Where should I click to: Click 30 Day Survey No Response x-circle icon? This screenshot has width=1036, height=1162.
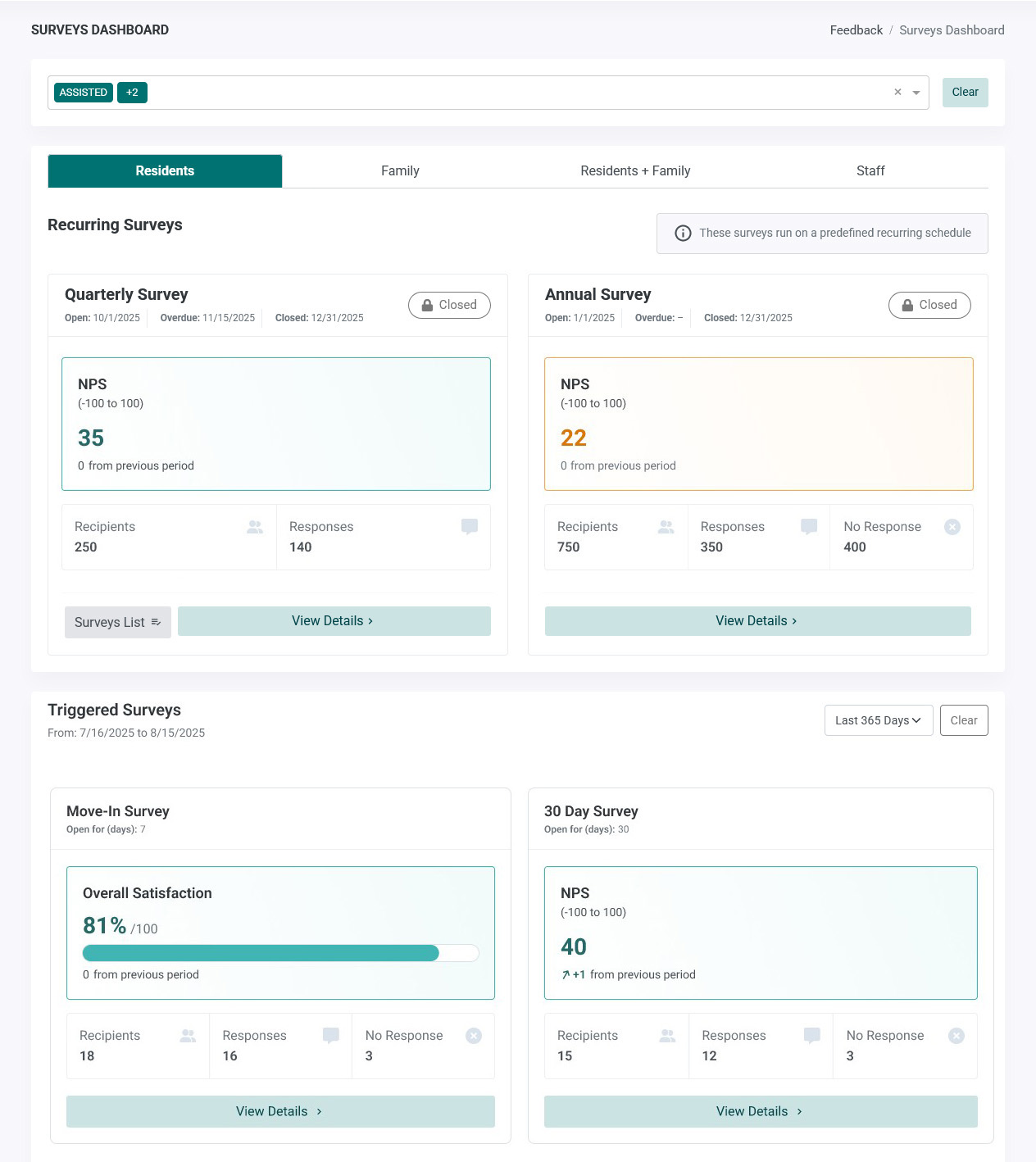pos(956,1036)
